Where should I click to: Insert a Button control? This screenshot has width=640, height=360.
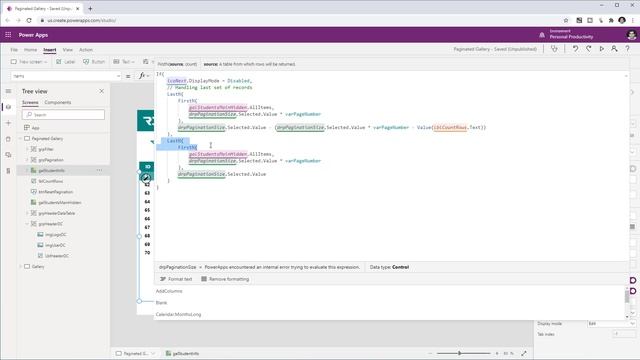click(94, 62)
